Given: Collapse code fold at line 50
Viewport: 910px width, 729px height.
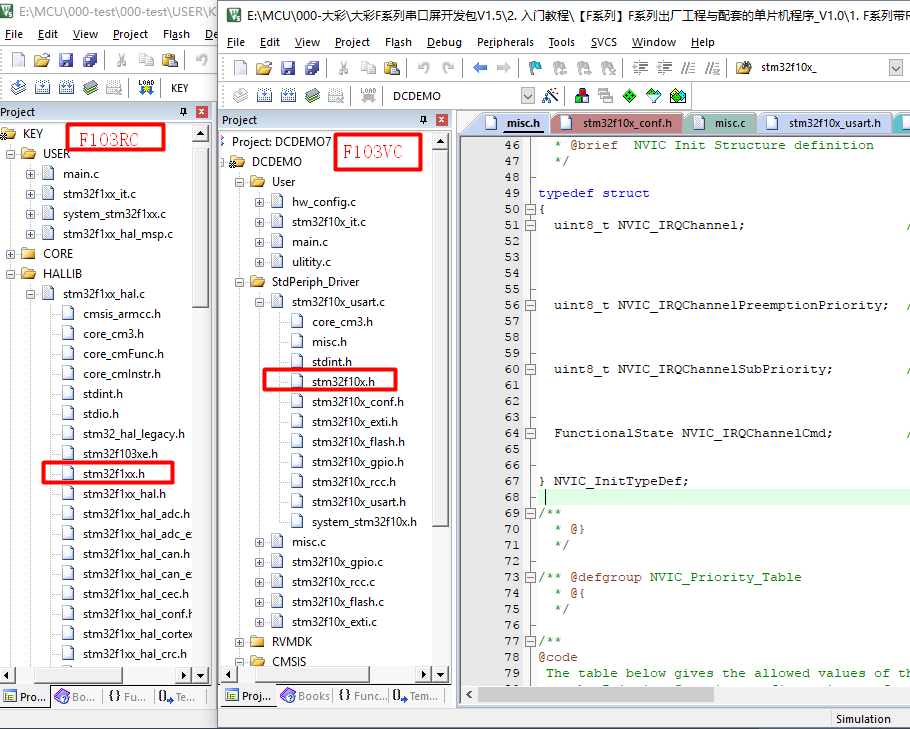Looking at the screenshot, I should coord(530,209).
